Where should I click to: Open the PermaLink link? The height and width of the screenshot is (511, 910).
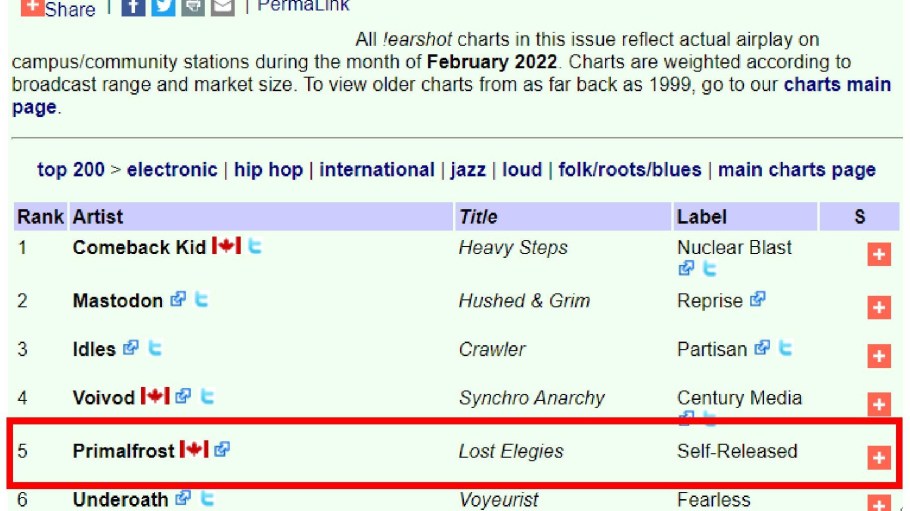click(x=303, y=6)
